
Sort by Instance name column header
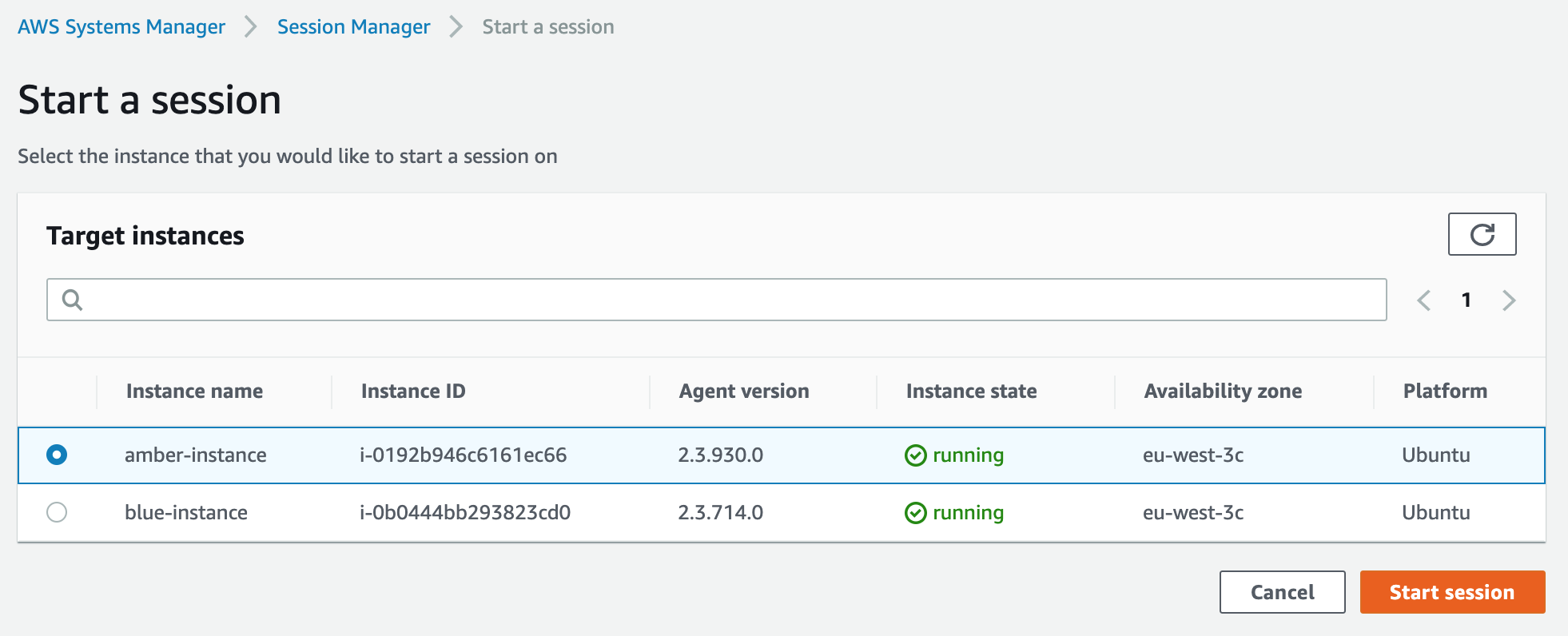tap(194, 392)
